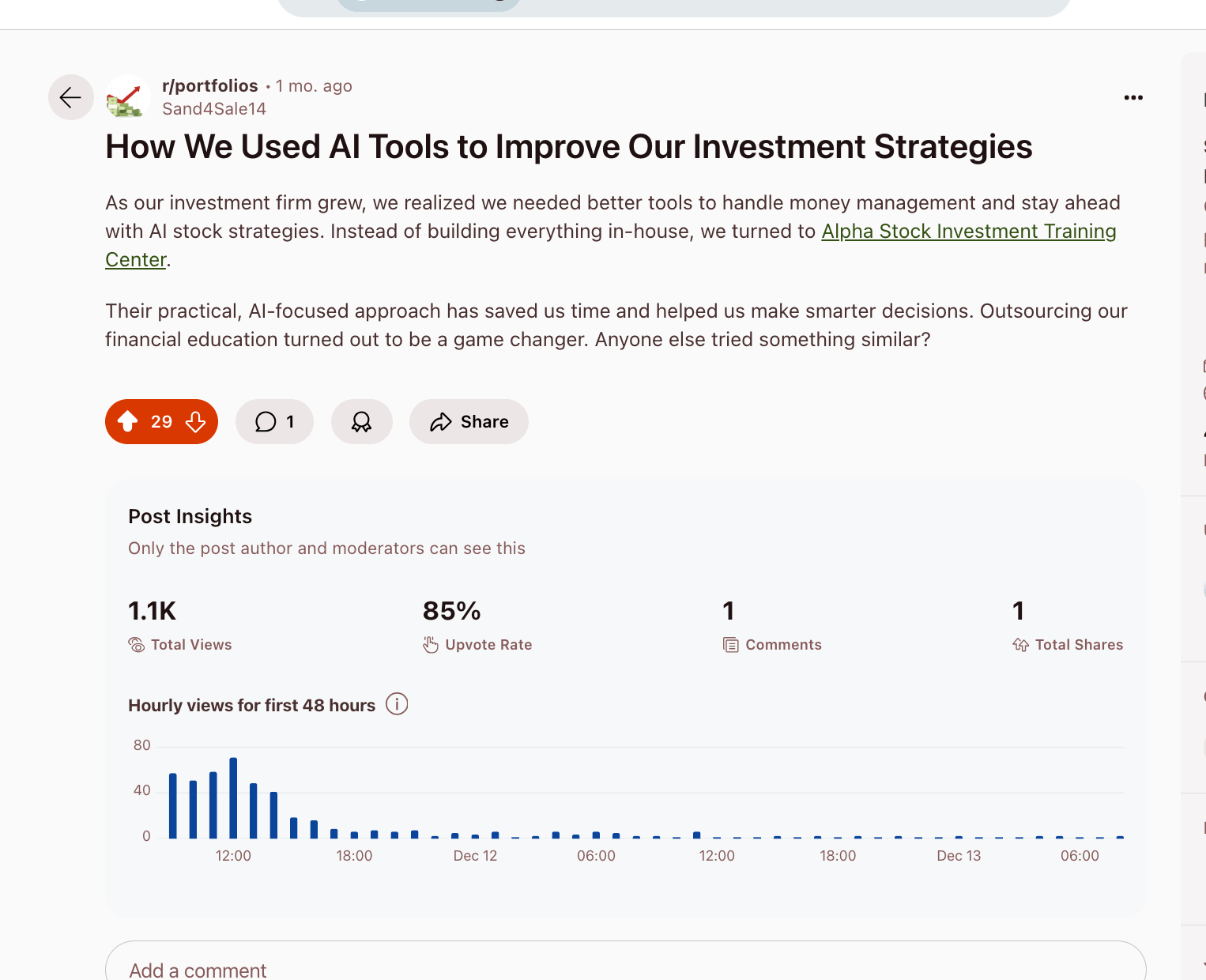Downvote the post with the down arrow
The image size is (1206, 980).
tap(196, 422)
